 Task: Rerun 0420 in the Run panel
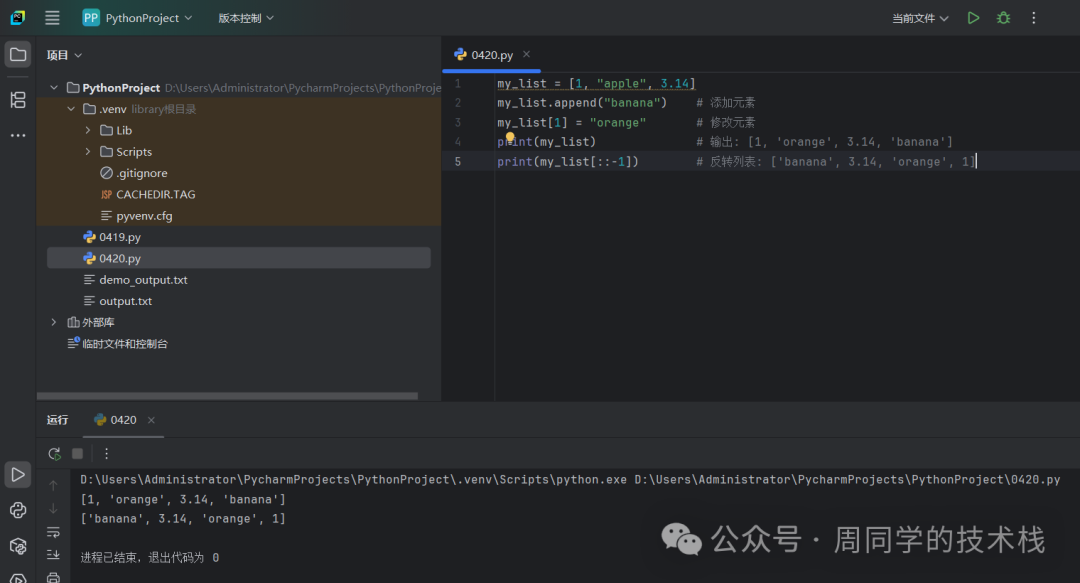pyautogui.click(x=54, y=453)
